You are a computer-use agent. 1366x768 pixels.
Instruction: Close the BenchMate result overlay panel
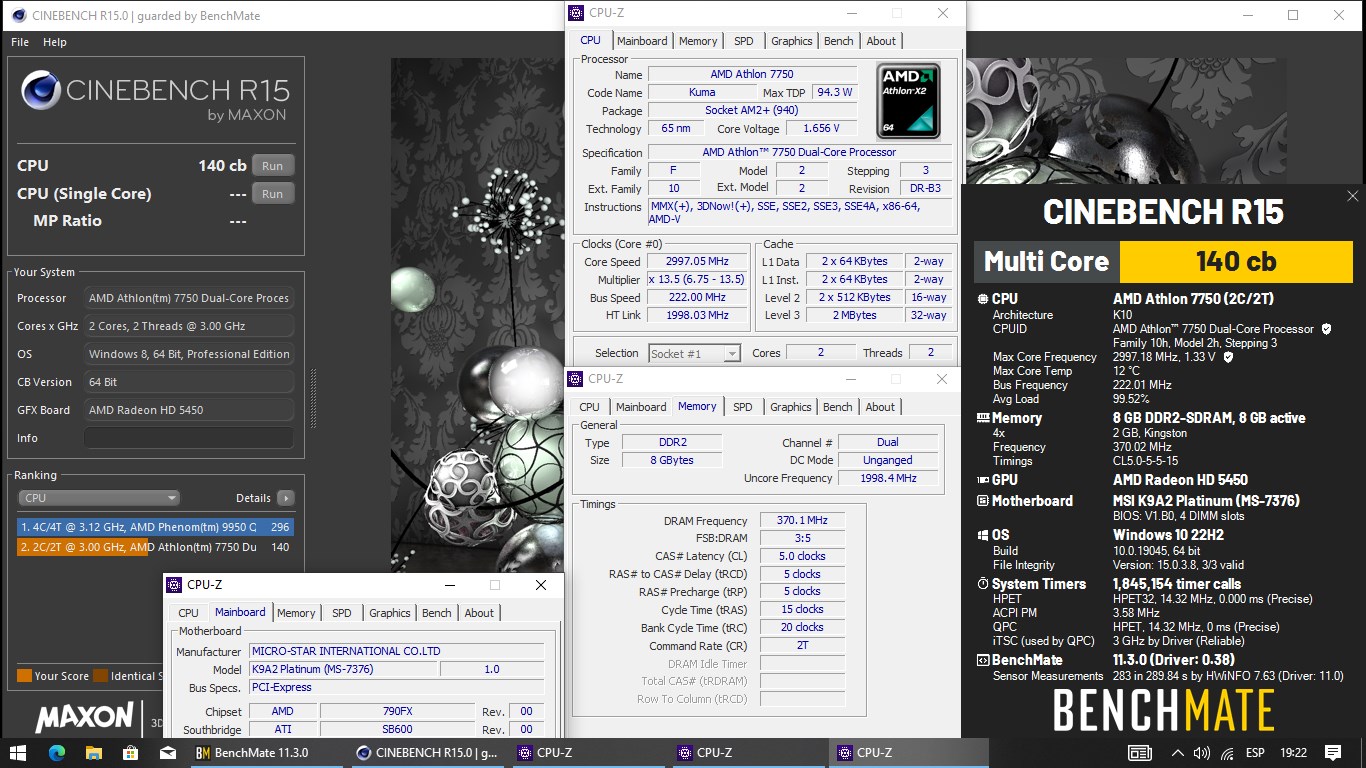pos(1352,196)
